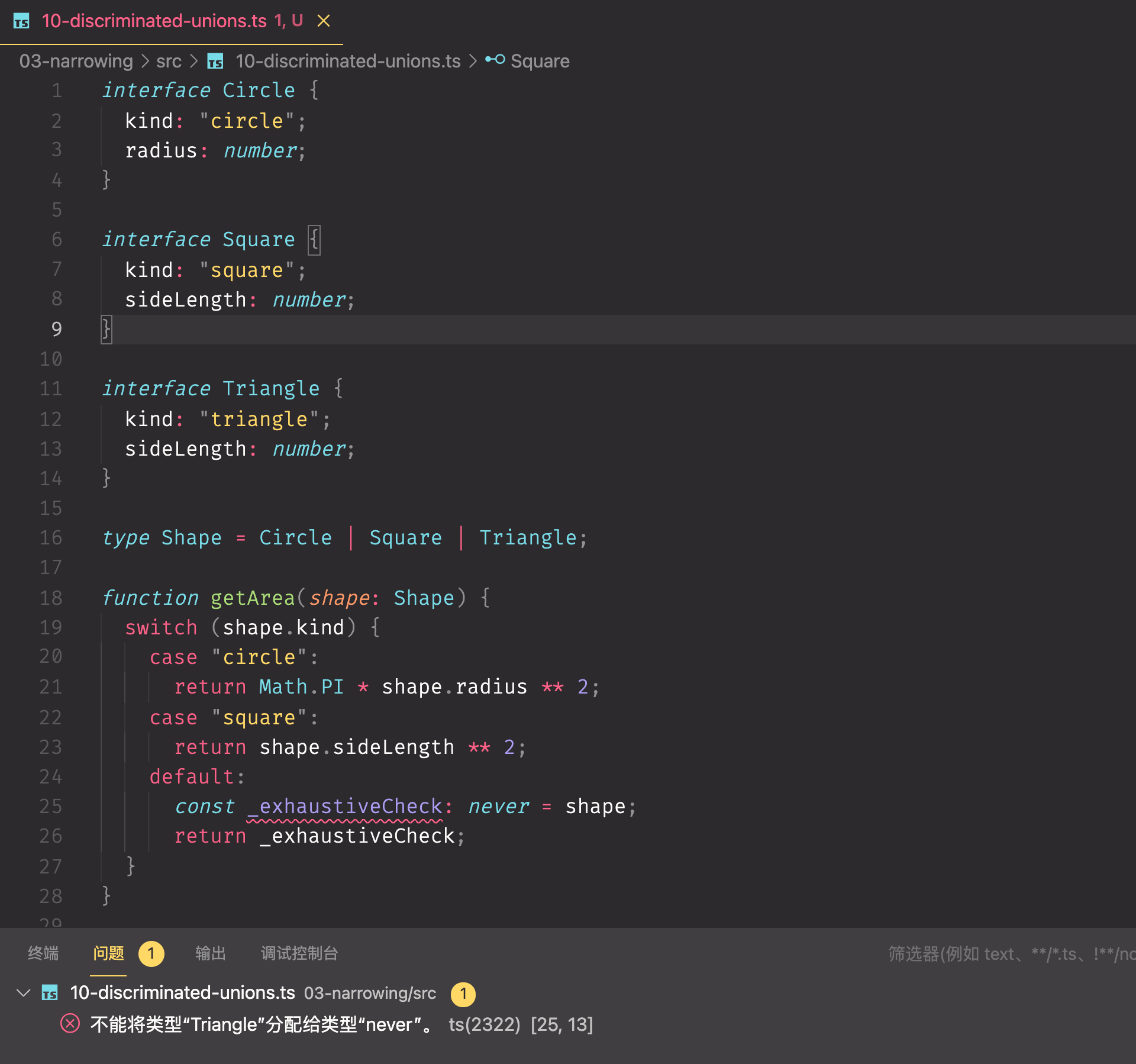
Task: Click the interface symbol icon before Square breadcrumb
Action: pyautogui.click(x=495, y=60)
